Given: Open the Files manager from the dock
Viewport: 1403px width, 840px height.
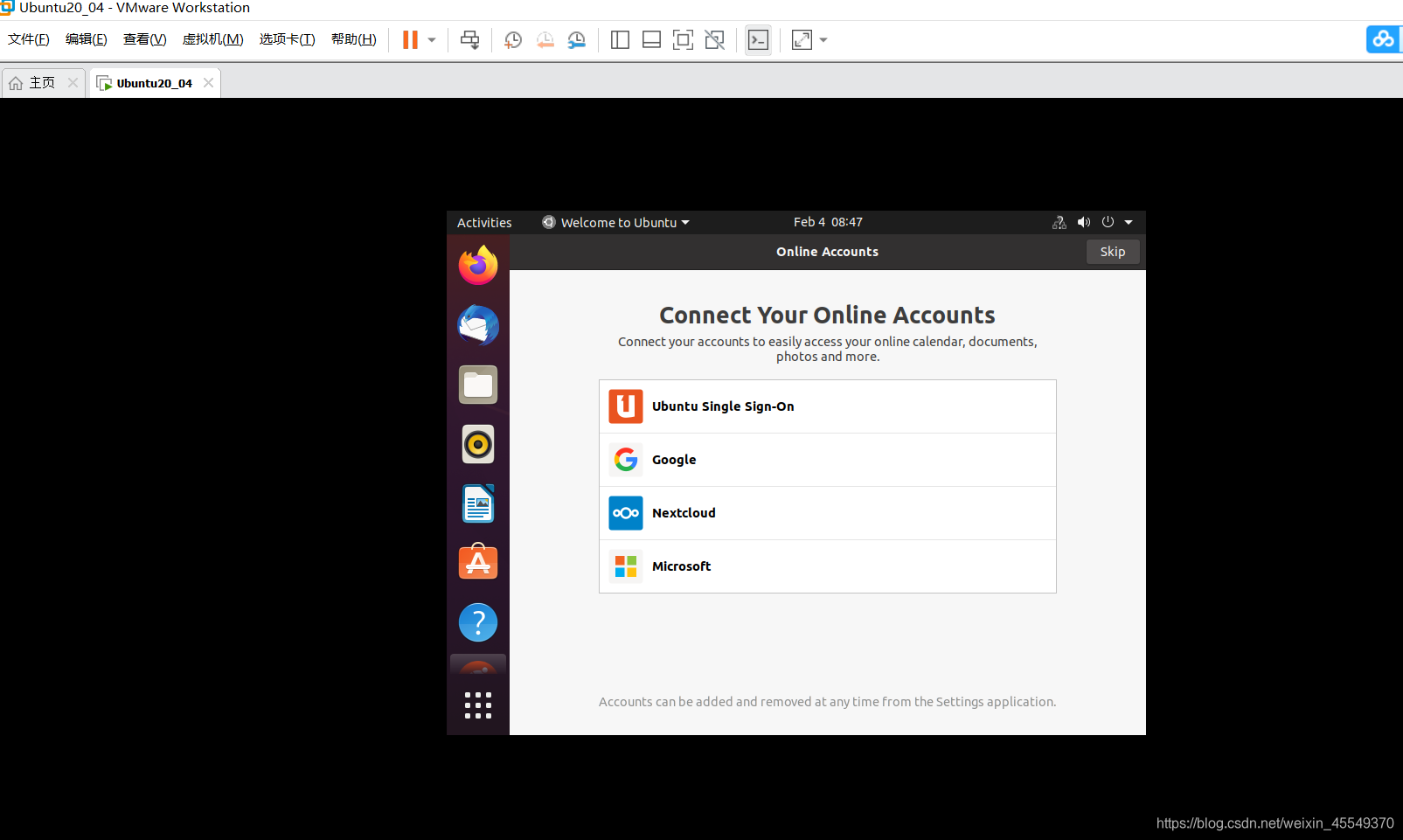Looking at the screenshot, I should point(478,385).
